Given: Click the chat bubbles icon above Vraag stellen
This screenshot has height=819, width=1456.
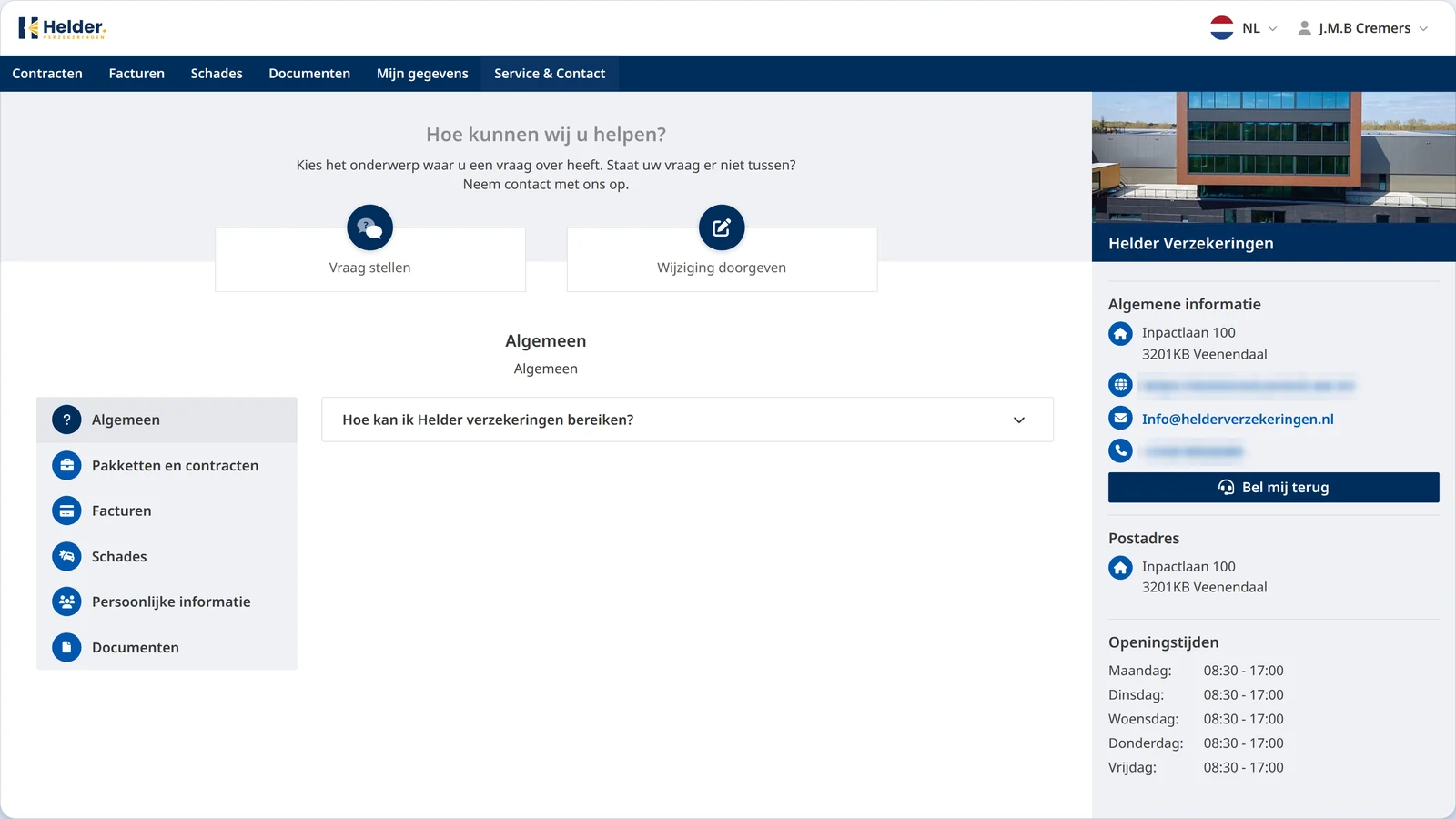Looking at the screenshot, I should coord(369,227).
